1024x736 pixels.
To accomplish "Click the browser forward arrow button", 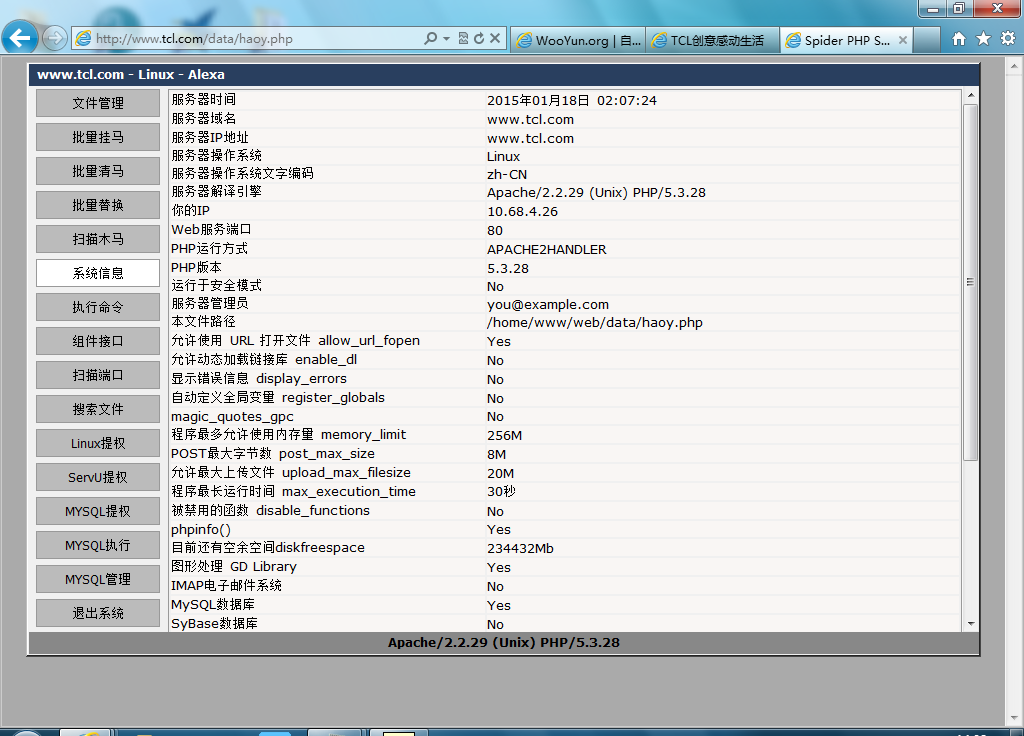I will (x=55, y=39).
